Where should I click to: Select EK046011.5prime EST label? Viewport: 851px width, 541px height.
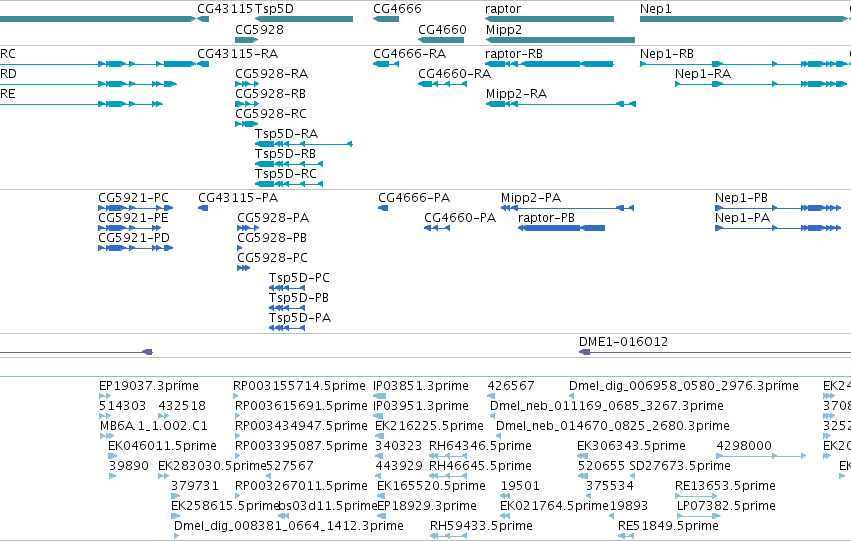tap(162, 446)
